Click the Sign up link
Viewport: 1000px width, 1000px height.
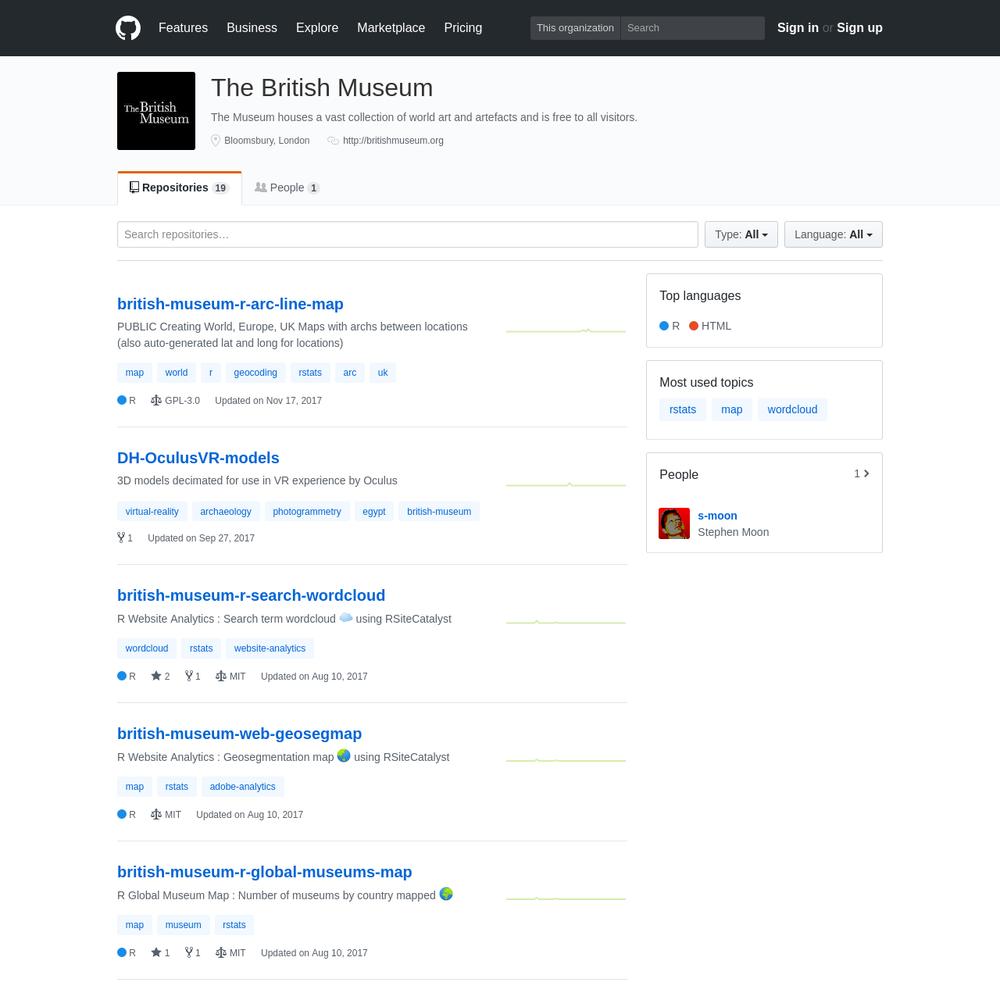(859, 28)
